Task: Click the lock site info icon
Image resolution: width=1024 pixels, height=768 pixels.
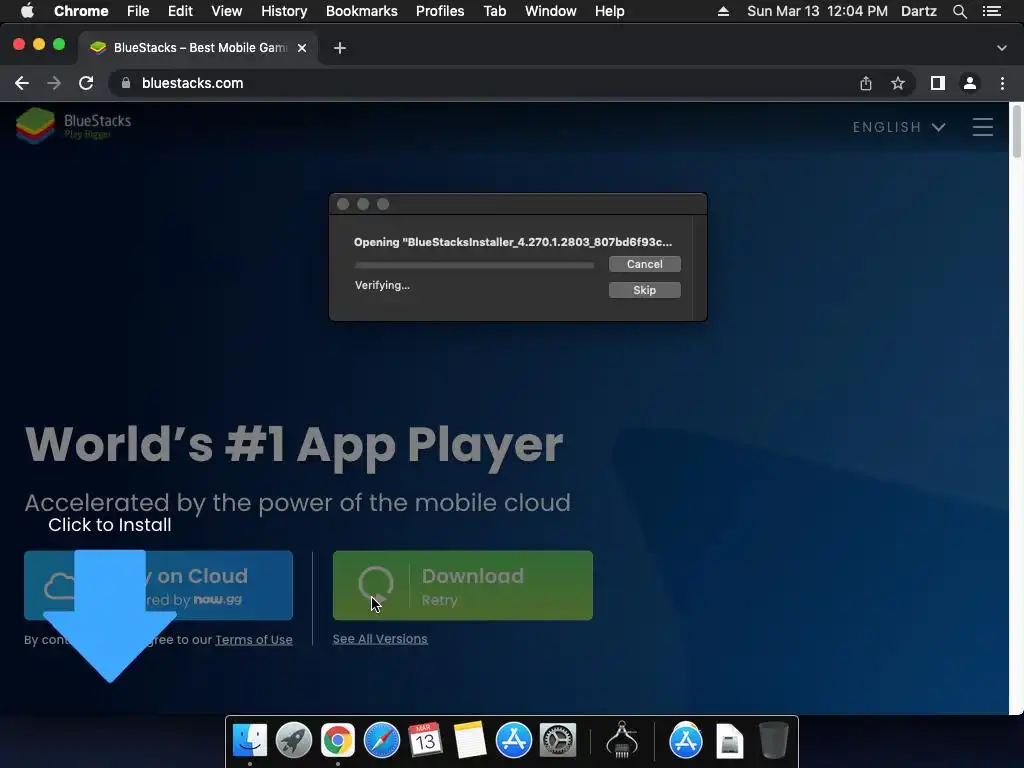Action: click(126, 83)
